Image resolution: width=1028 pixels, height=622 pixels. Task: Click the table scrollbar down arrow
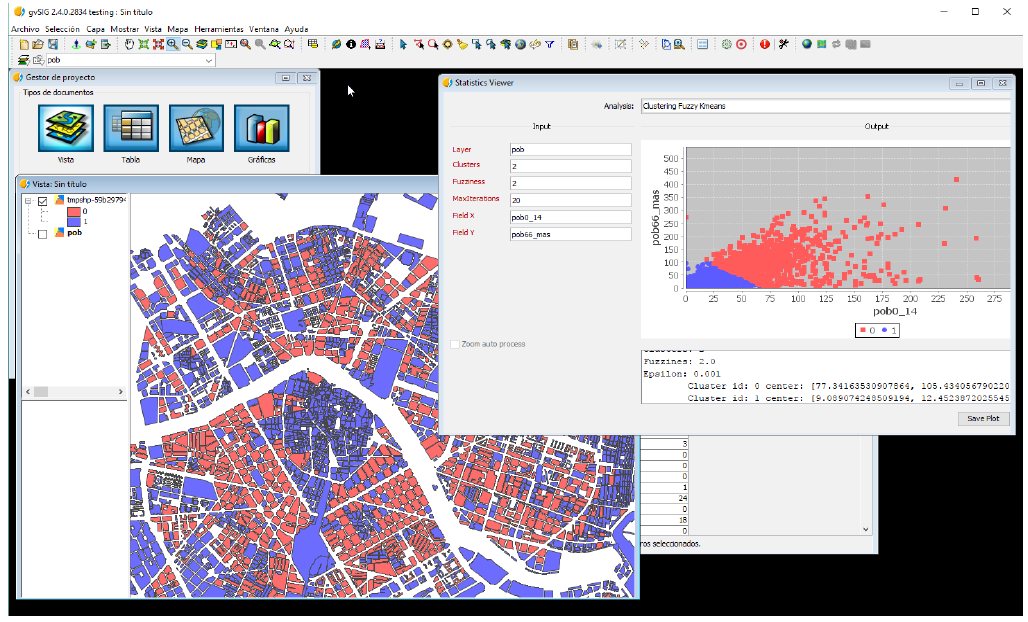click(866, 529)
